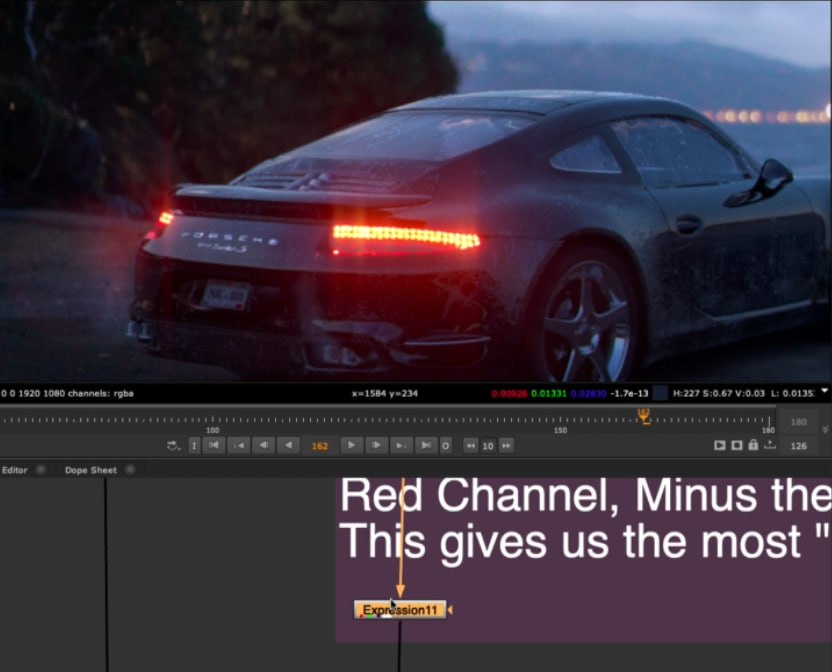
Task: Skip backward by the frame increment
Action: (471, 446)
